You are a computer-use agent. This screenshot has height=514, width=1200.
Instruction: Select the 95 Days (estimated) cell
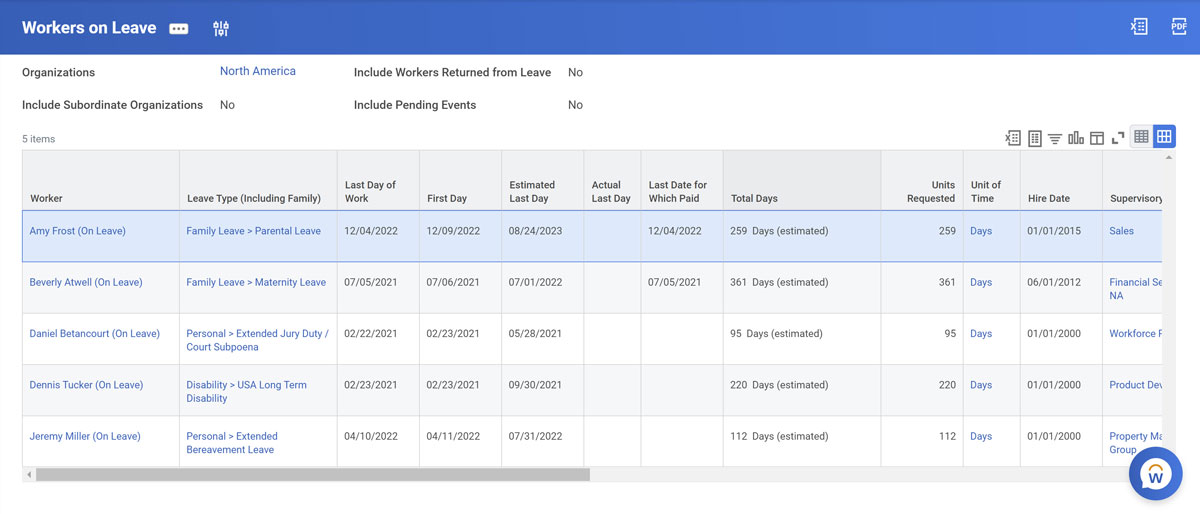pyautogui.click(x=802, y=339)
